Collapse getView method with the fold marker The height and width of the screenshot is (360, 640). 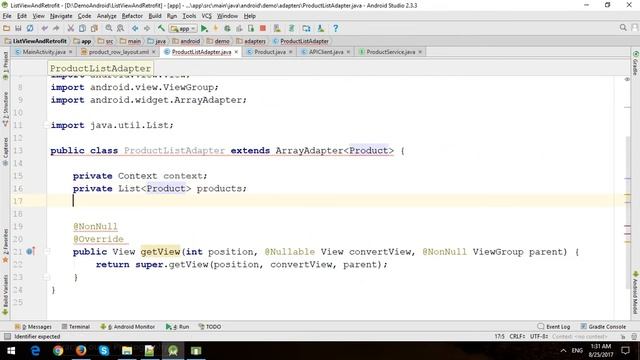point(47,251)
